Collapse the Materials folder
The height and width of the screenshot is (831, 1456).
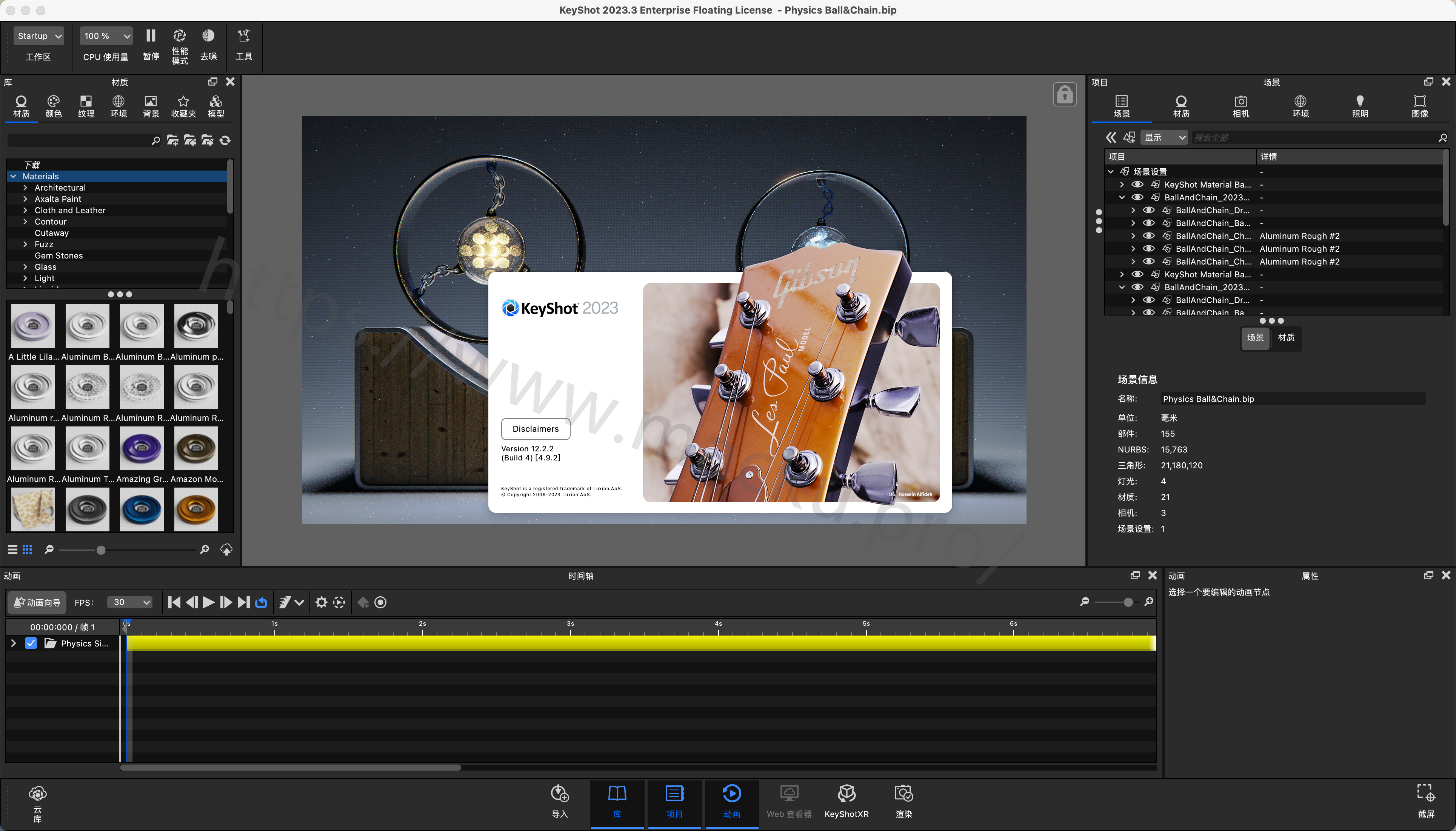tap(13, 176)
